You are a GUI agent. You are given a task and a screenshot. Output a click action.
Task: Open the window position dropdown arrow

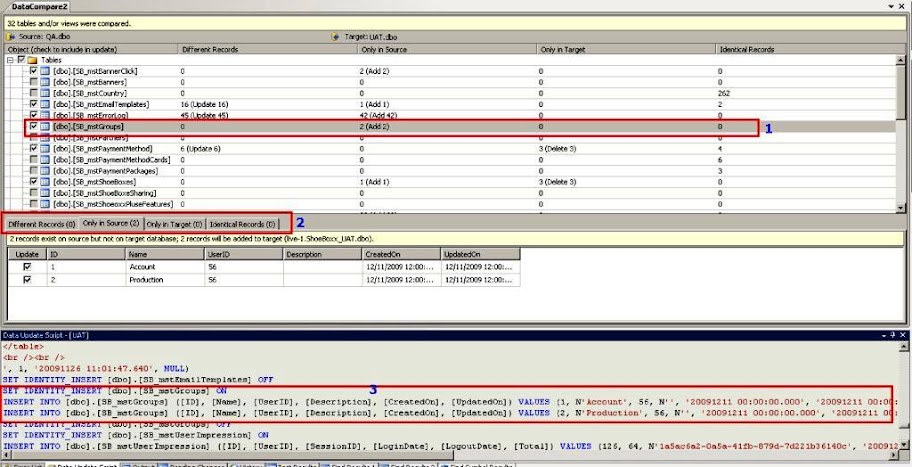pos(890,6)
